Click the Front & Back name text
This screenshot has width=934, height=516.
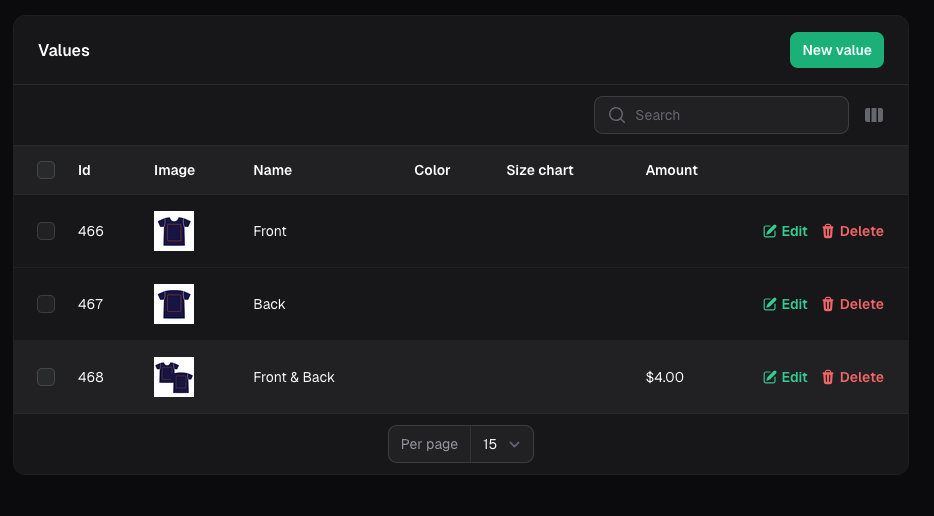[x=294, y=377]
